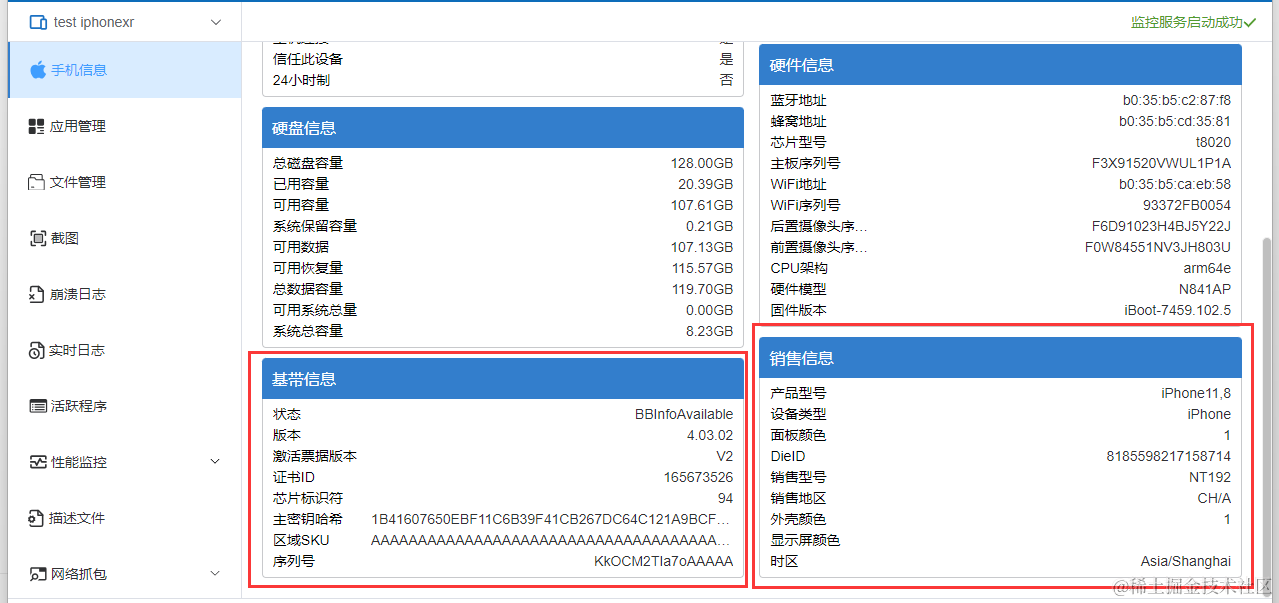Click the 截图 capture icon
Screen dimensions: 1279x603
[38, 238]
